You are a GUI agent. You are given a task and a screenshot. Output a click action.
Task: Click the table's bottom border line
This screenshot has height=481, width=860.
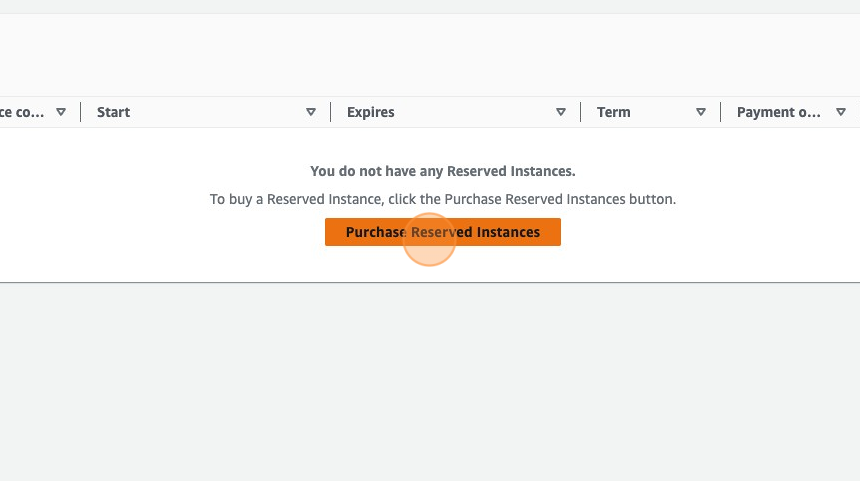pyautogui.click(x=430, y=282)
